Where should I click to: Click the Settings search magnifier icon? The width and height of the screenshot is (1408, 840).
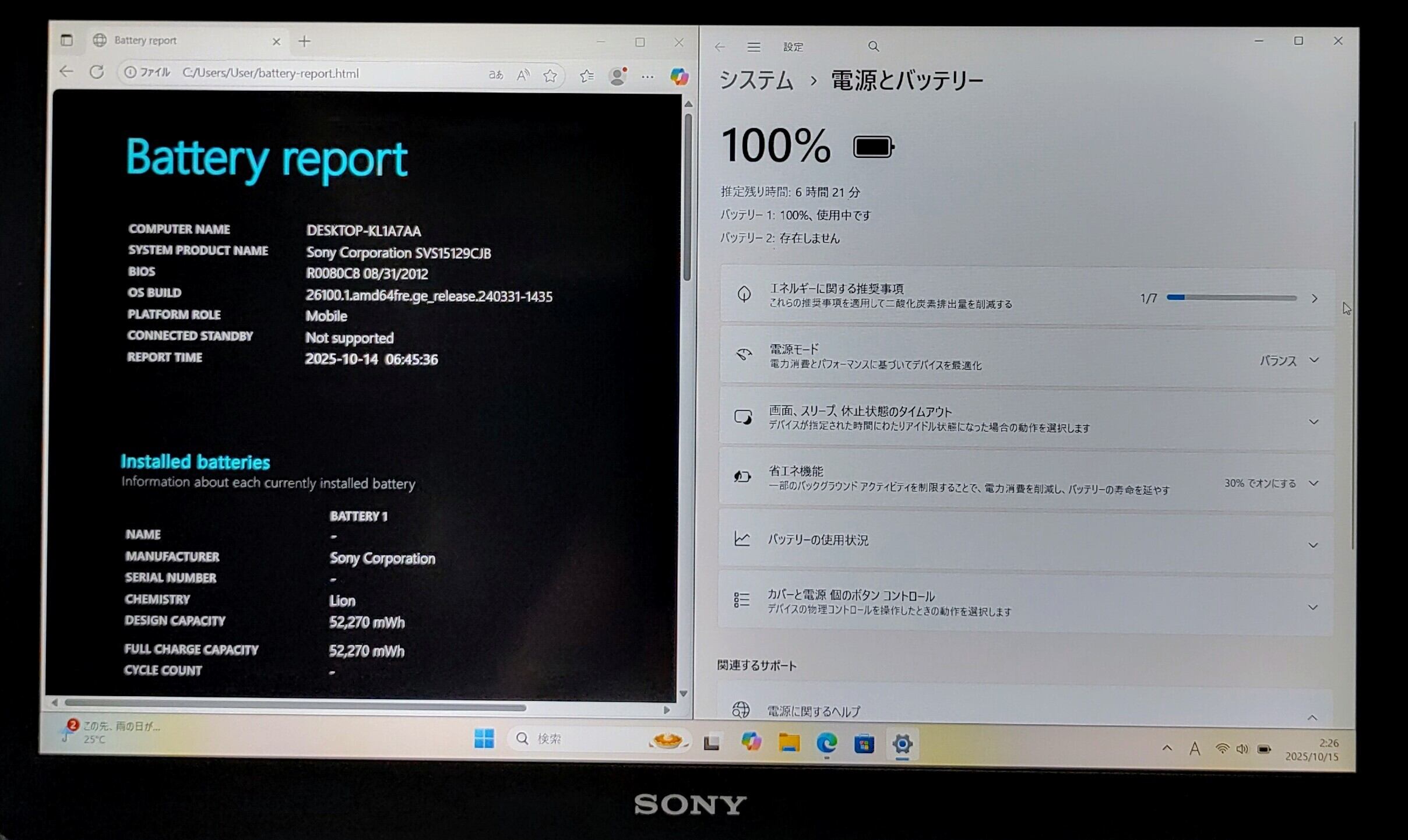click(873, 47)
